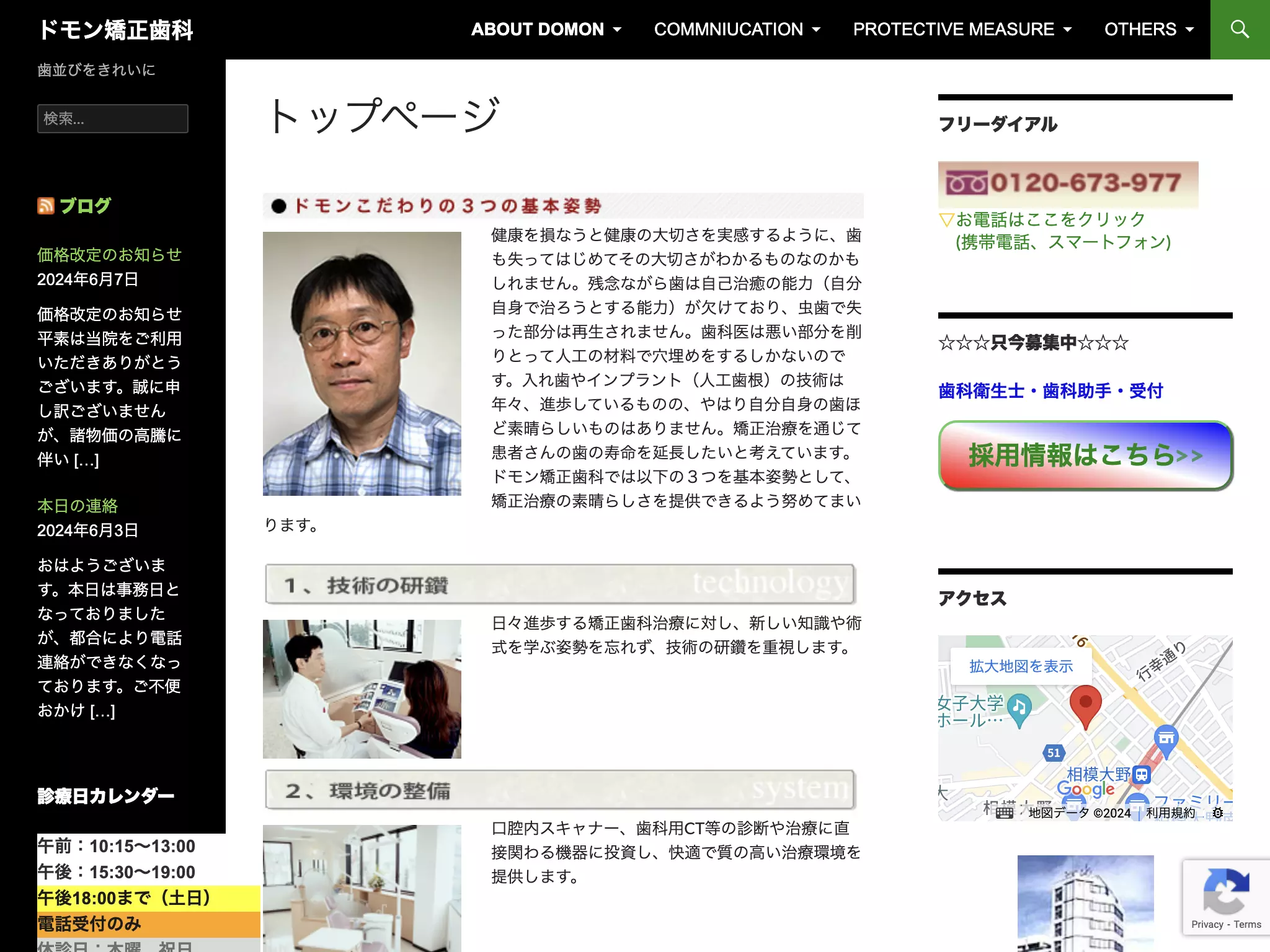Open the 本日の連絡 blog post
This screenshot has width=1270, height=952.
click(x=78, y=506)
